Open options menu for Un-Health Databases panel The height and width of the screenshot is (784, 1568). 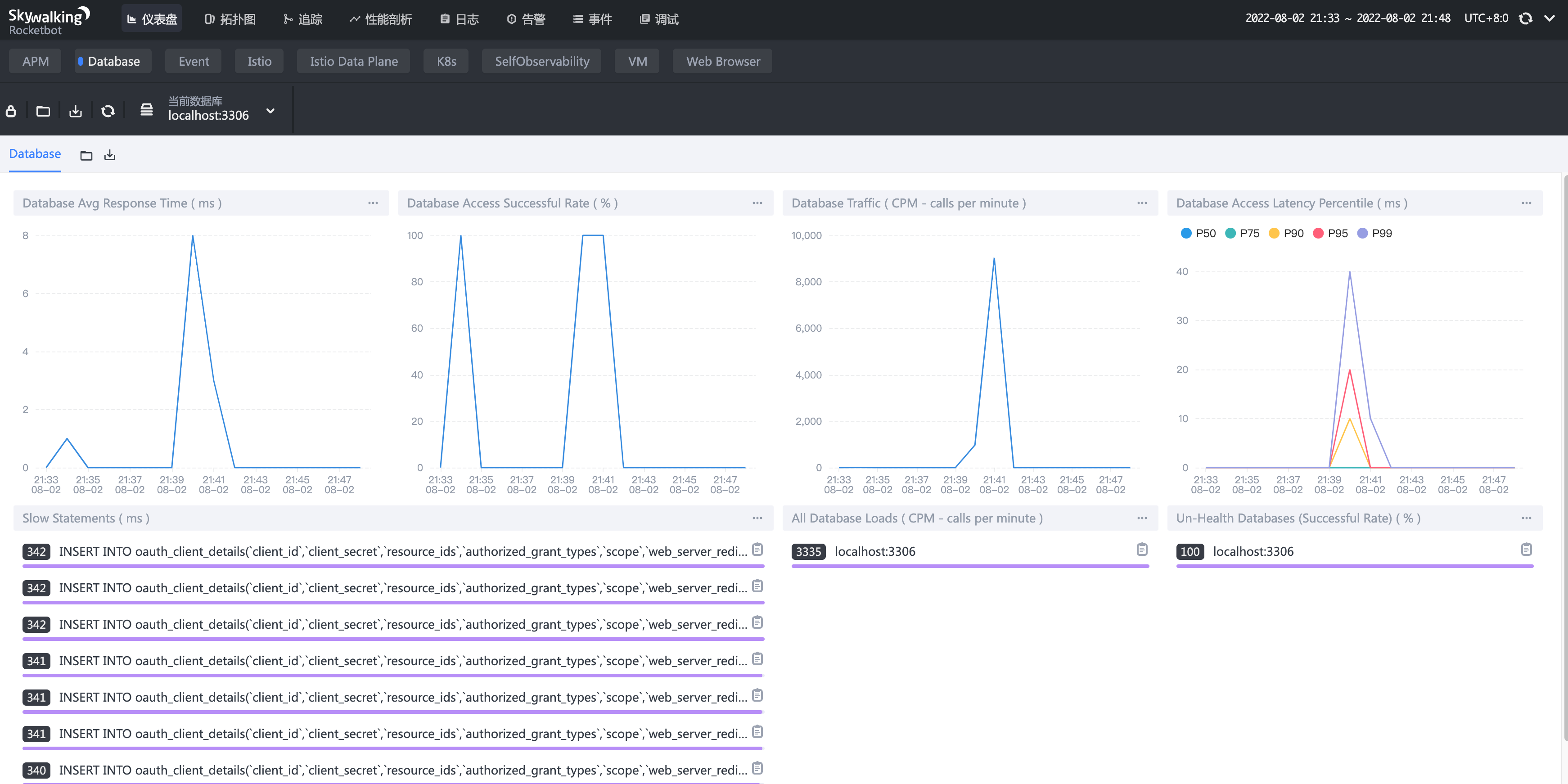[1527, 518]
